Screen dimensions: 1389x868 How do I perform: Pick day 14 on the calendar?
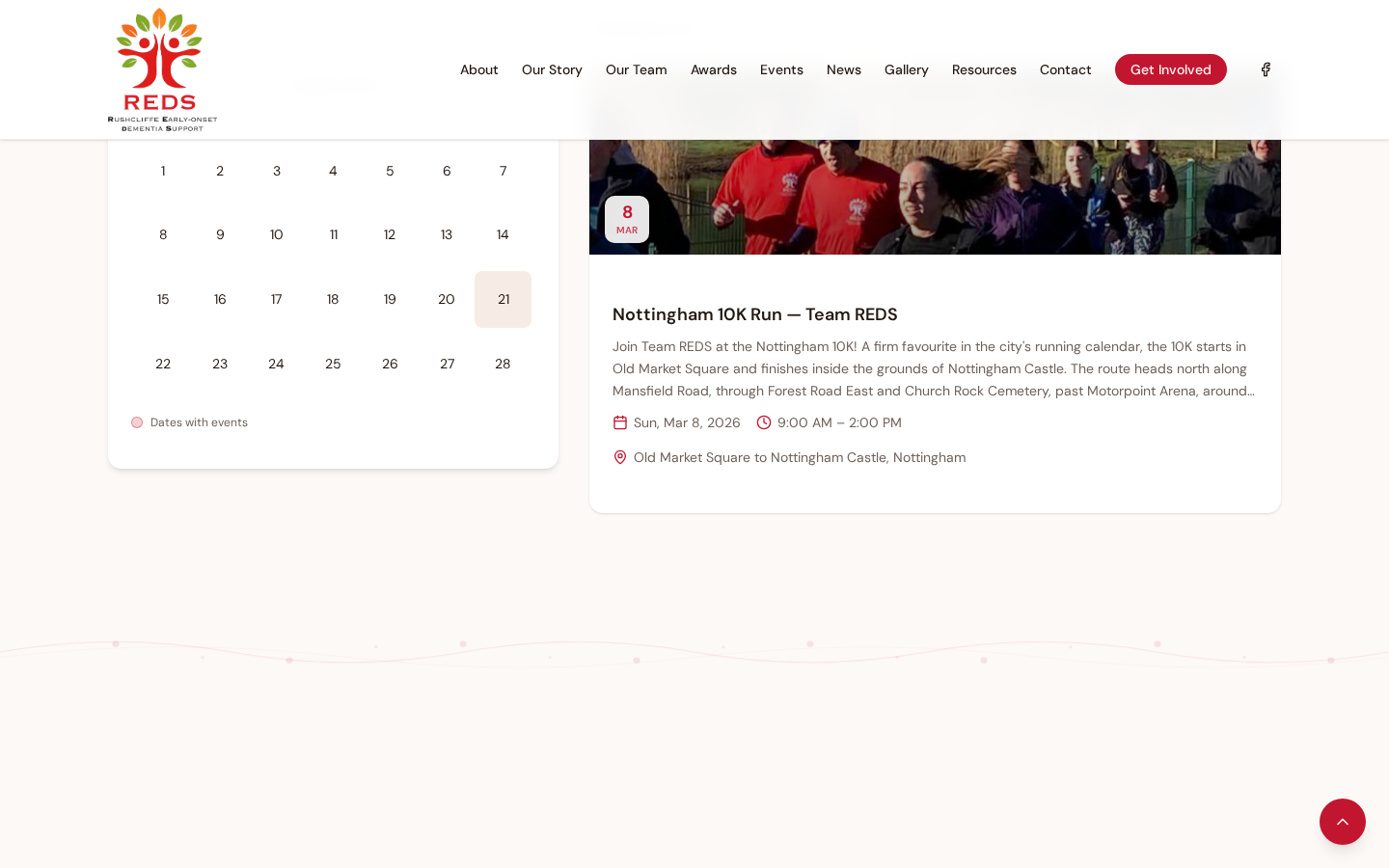503,234
